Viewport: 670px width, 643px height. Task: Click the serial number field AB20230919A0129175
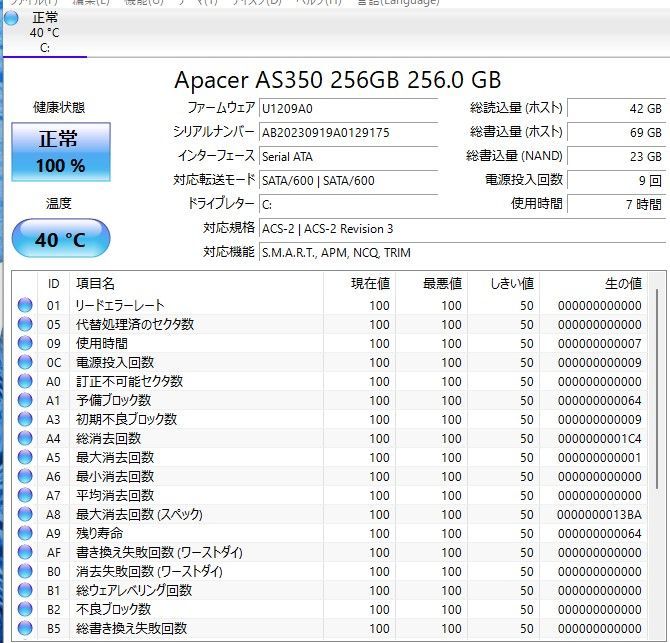[x=348, y=132]
